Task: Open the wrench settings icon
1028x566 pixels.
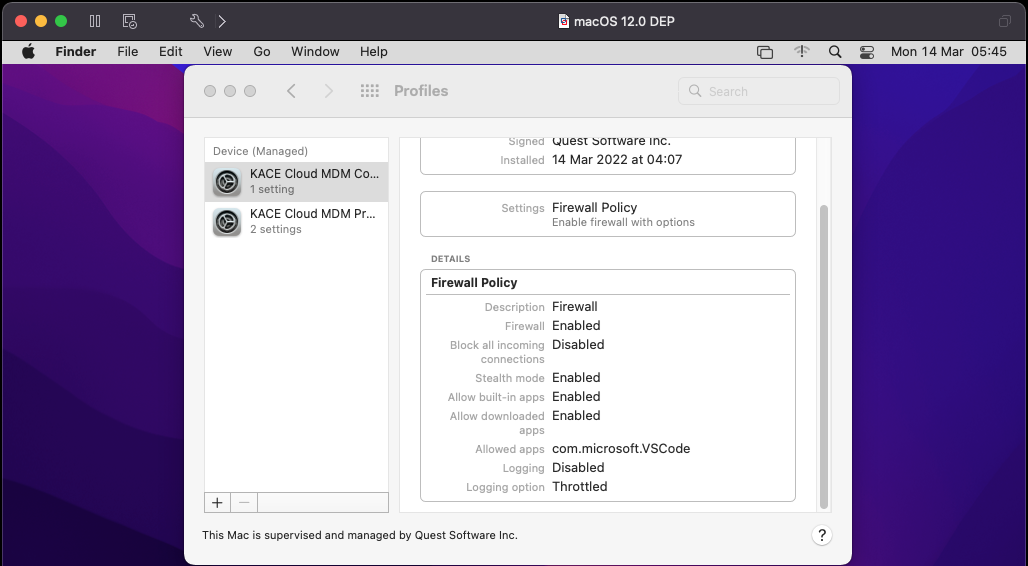Action: tap(197, 21)
